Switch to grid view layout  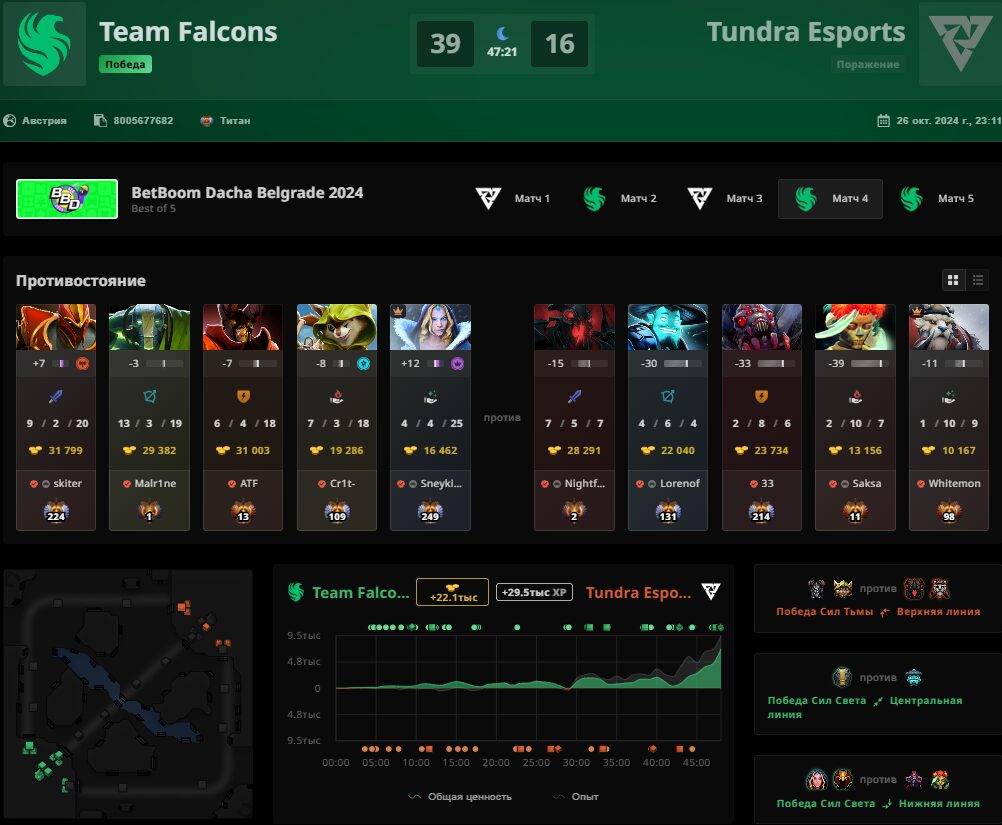tap(953, 280)
